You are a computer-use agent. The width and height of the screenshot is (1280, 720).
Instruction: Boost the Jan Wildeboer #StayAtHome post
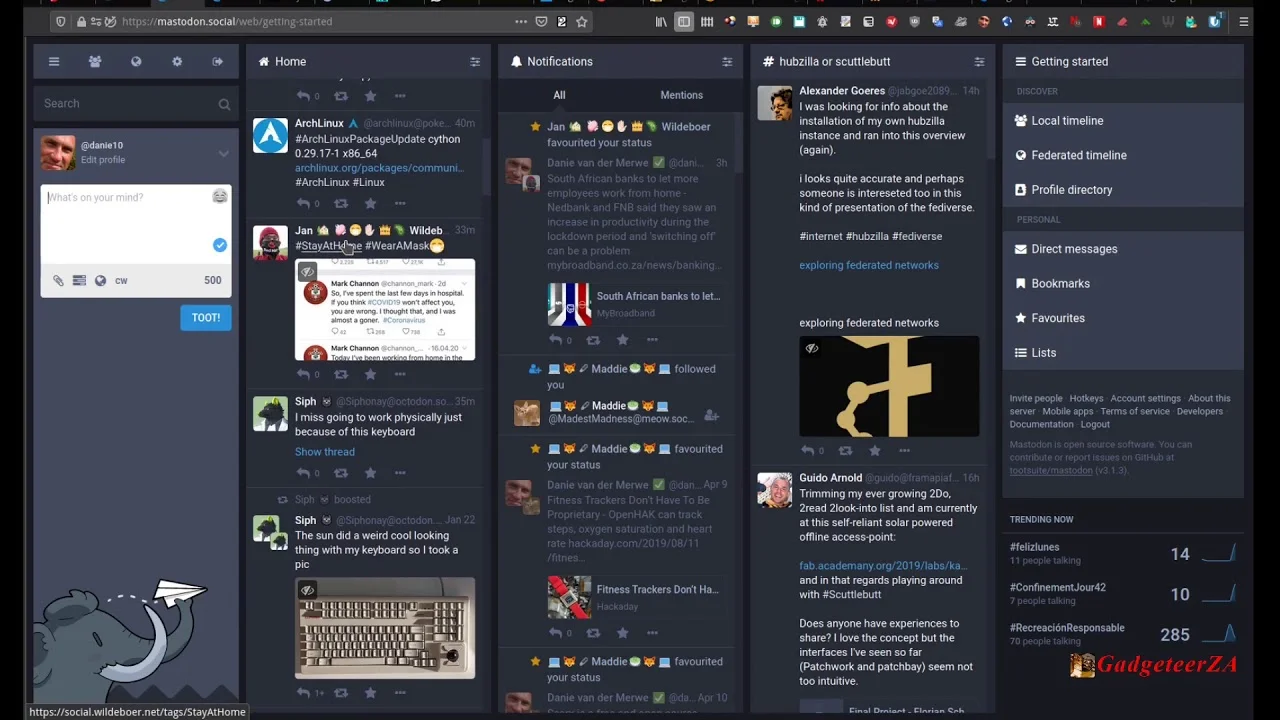click(341, 374)
